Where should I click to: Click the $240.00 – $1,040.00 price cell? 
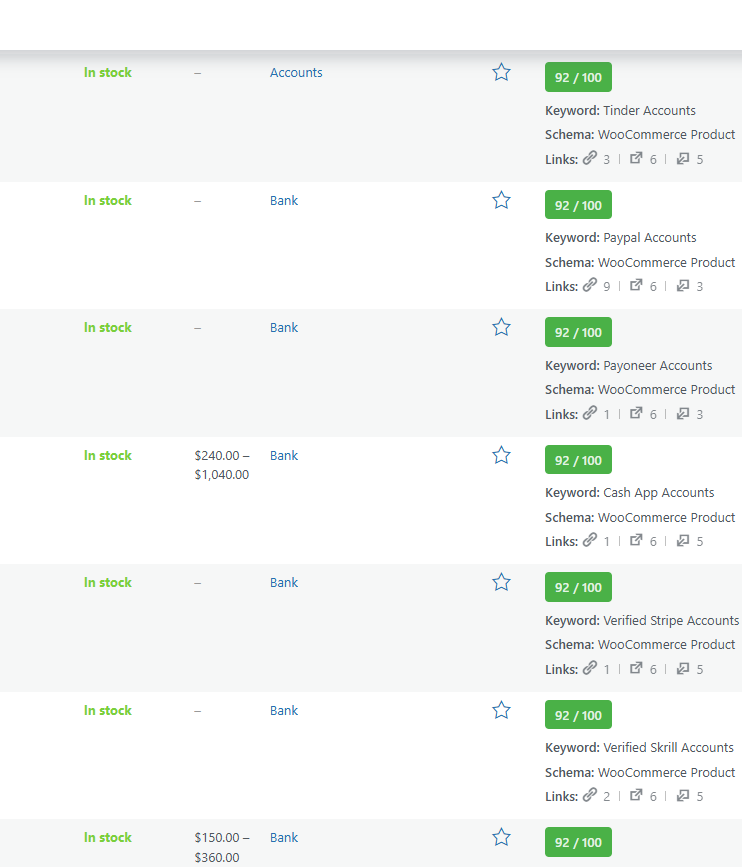tap(221, 465)
